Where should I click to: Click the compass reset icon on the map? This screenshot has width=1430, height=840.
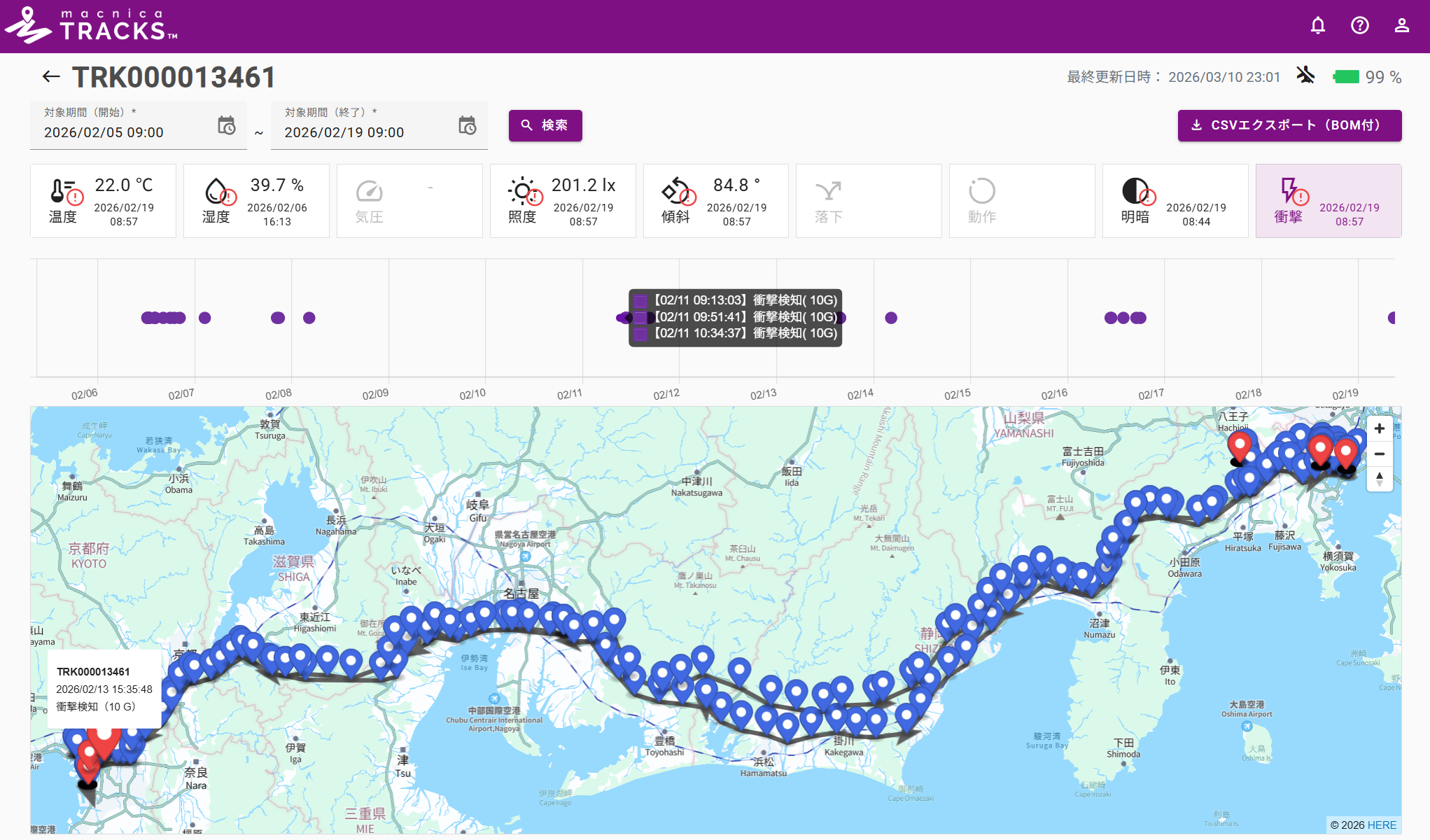coord(1379,479)
